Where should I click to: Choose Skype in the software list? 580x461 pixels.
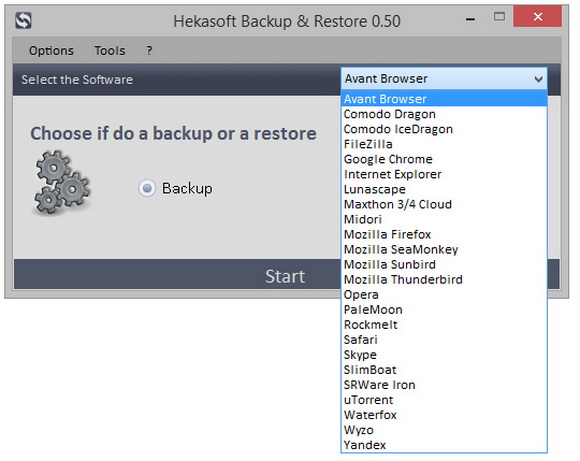(x=444, y=354)
